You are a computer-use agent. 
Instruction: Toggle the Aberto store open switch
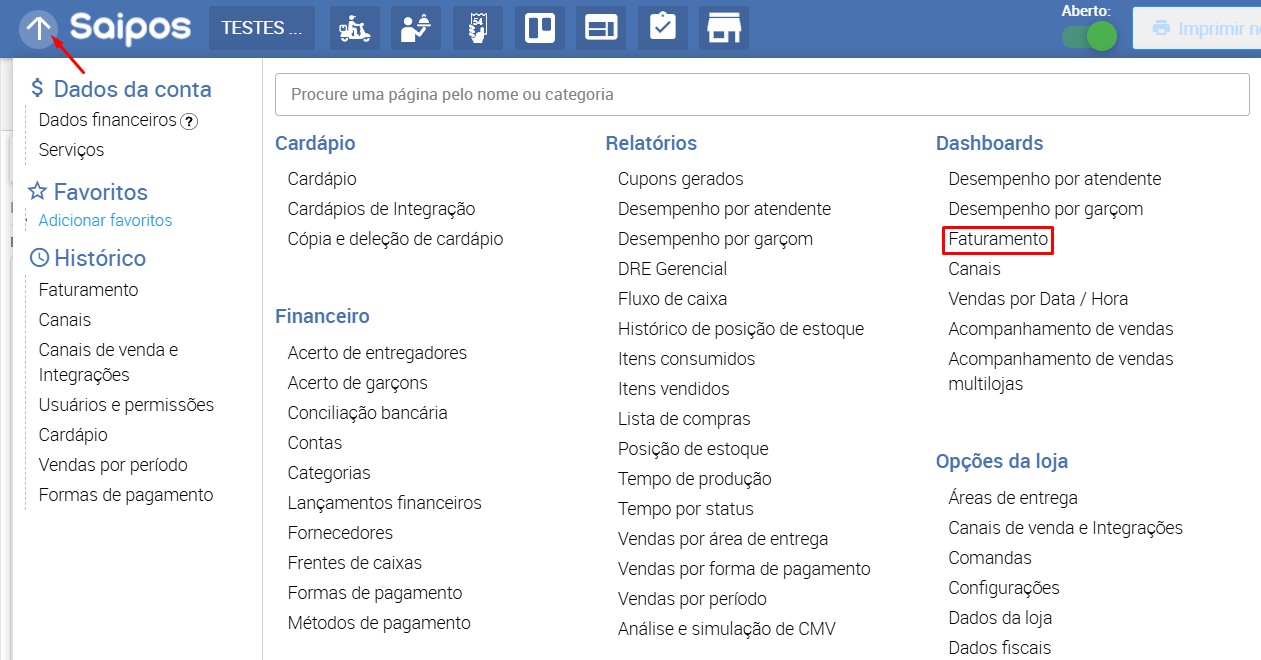tap(1089, 37)
